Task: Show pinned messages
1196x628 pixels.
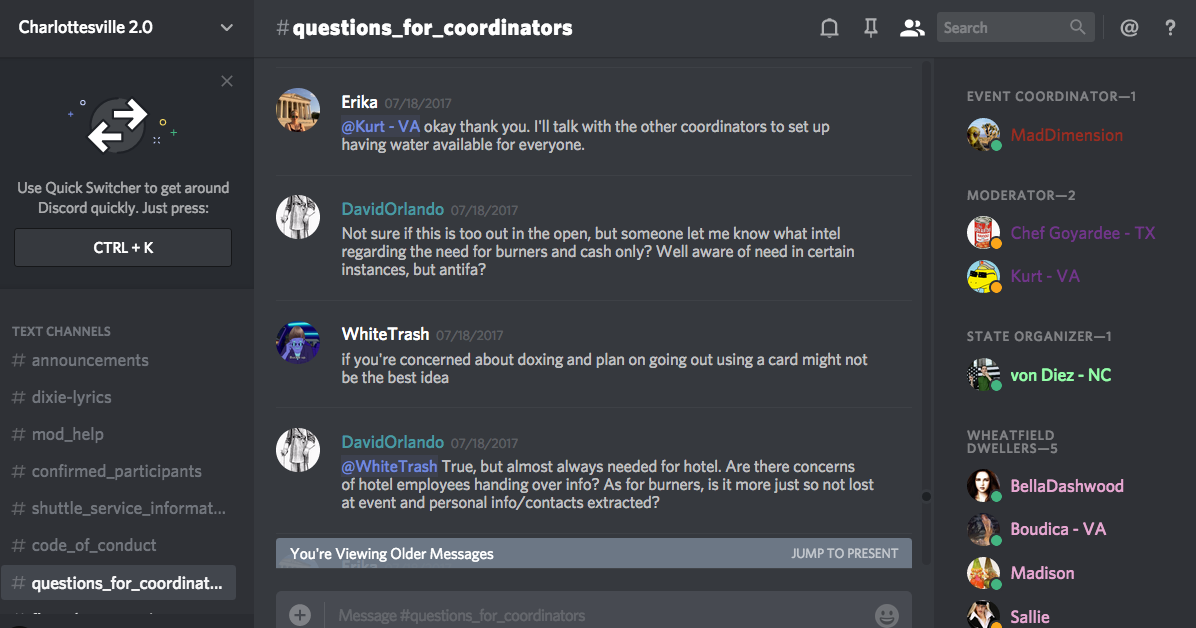Action: coord(871,28)
